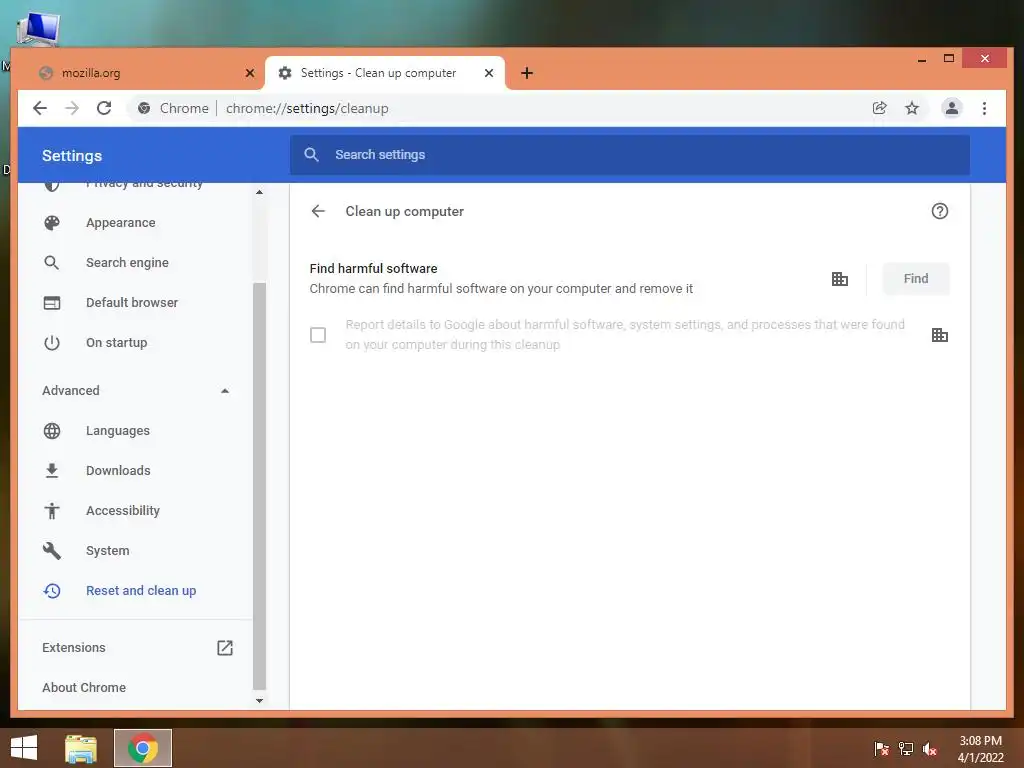Close the mozilla.org tab
1024x768 pixels.
click(249, 73)
